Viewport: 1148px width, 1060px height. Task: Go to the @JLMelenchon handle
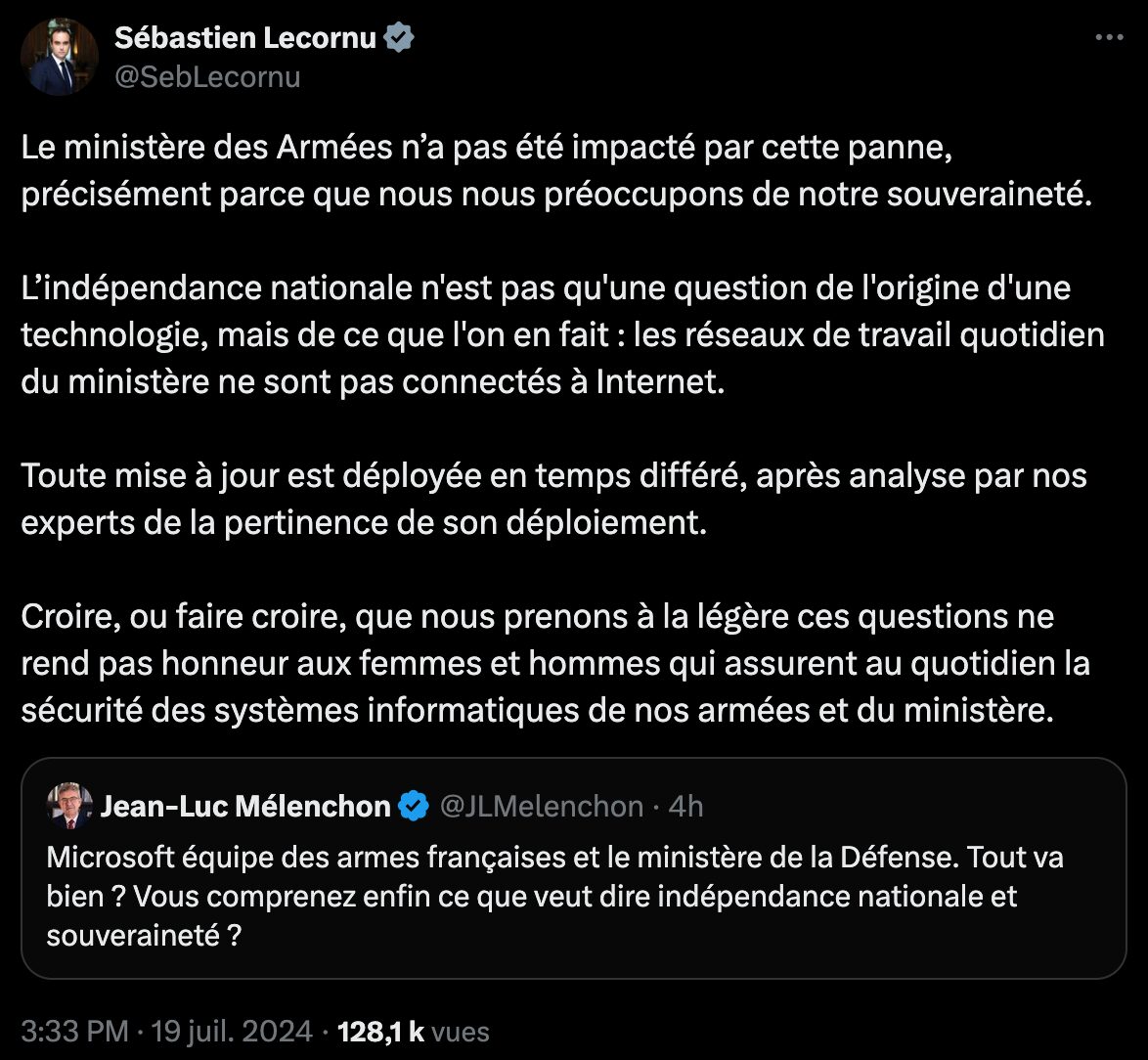click(542, 806)
